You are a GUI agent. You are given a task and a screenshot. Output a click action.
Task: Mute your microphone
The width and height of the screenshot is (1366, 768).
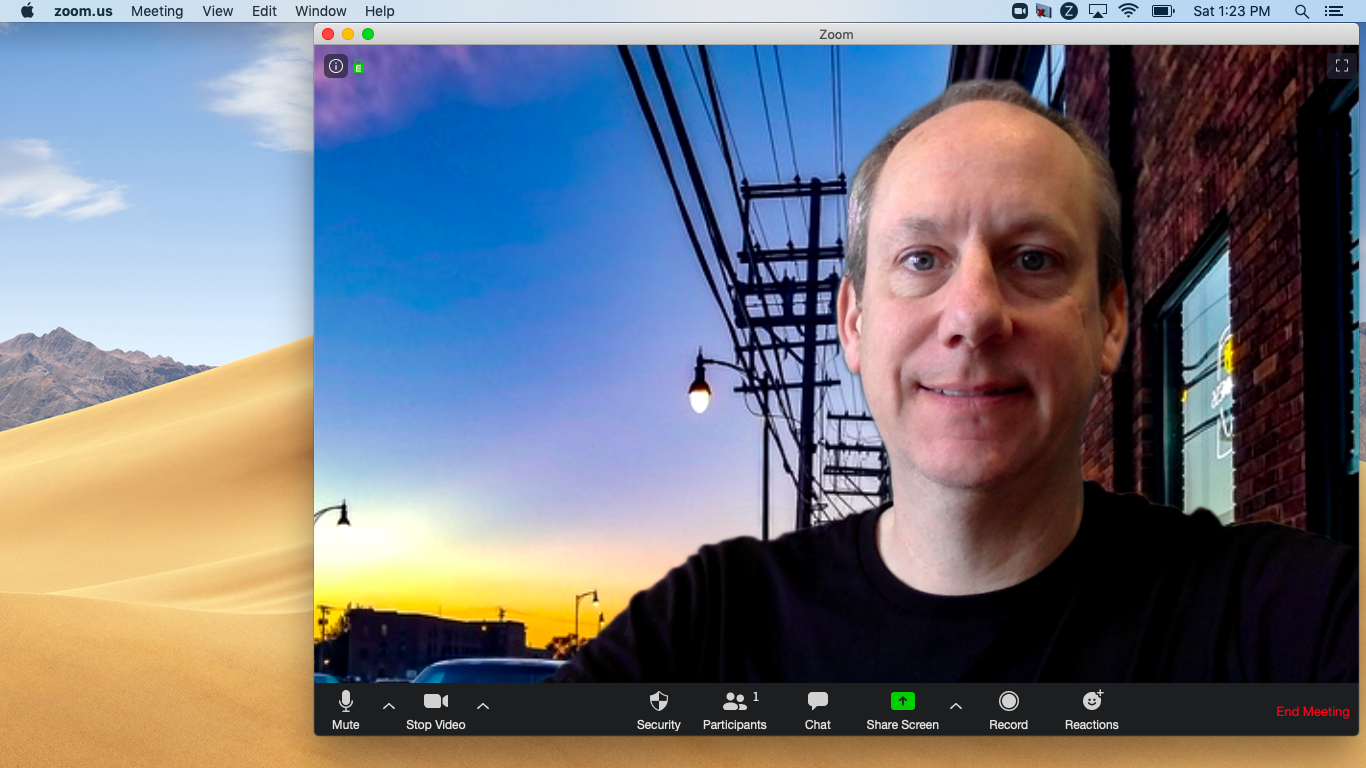coord(345,710)
